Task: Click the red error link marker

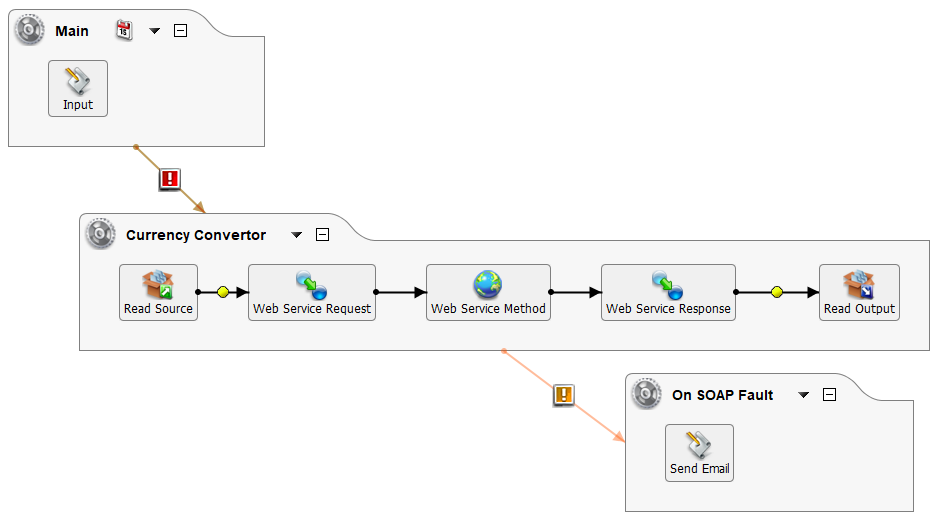Action: (170, 179)
